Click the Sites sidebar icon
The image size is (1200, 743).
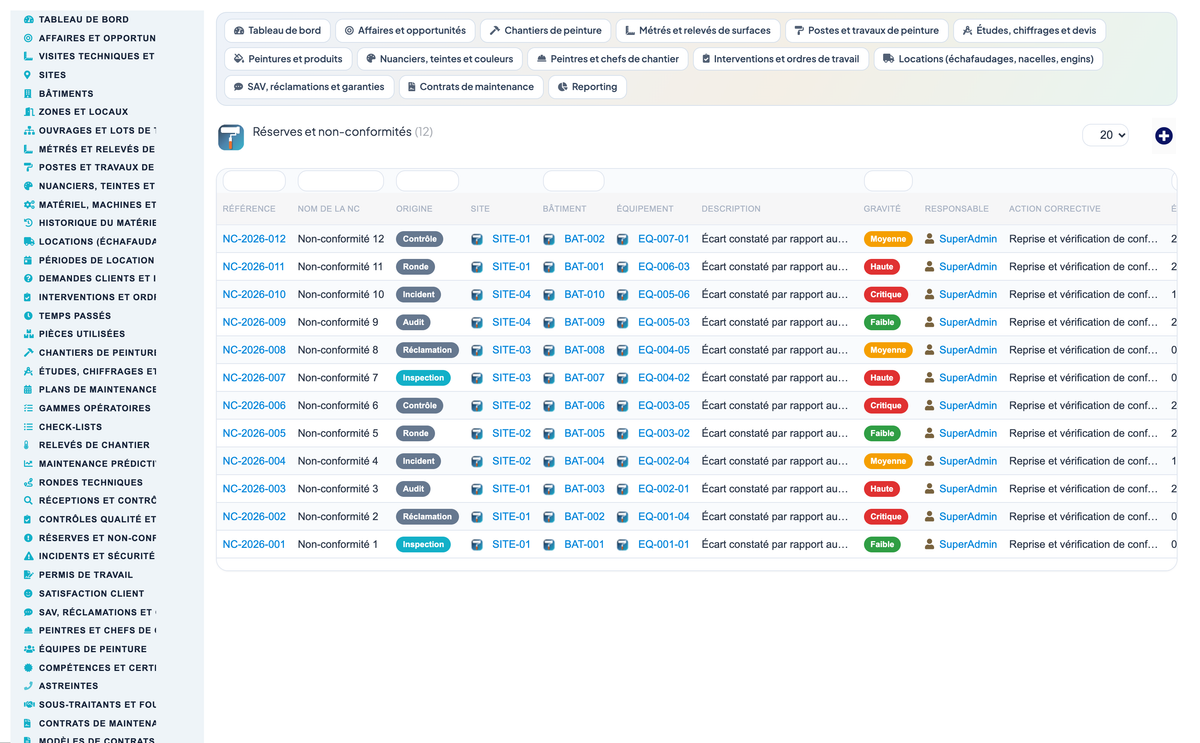point(28,75)
